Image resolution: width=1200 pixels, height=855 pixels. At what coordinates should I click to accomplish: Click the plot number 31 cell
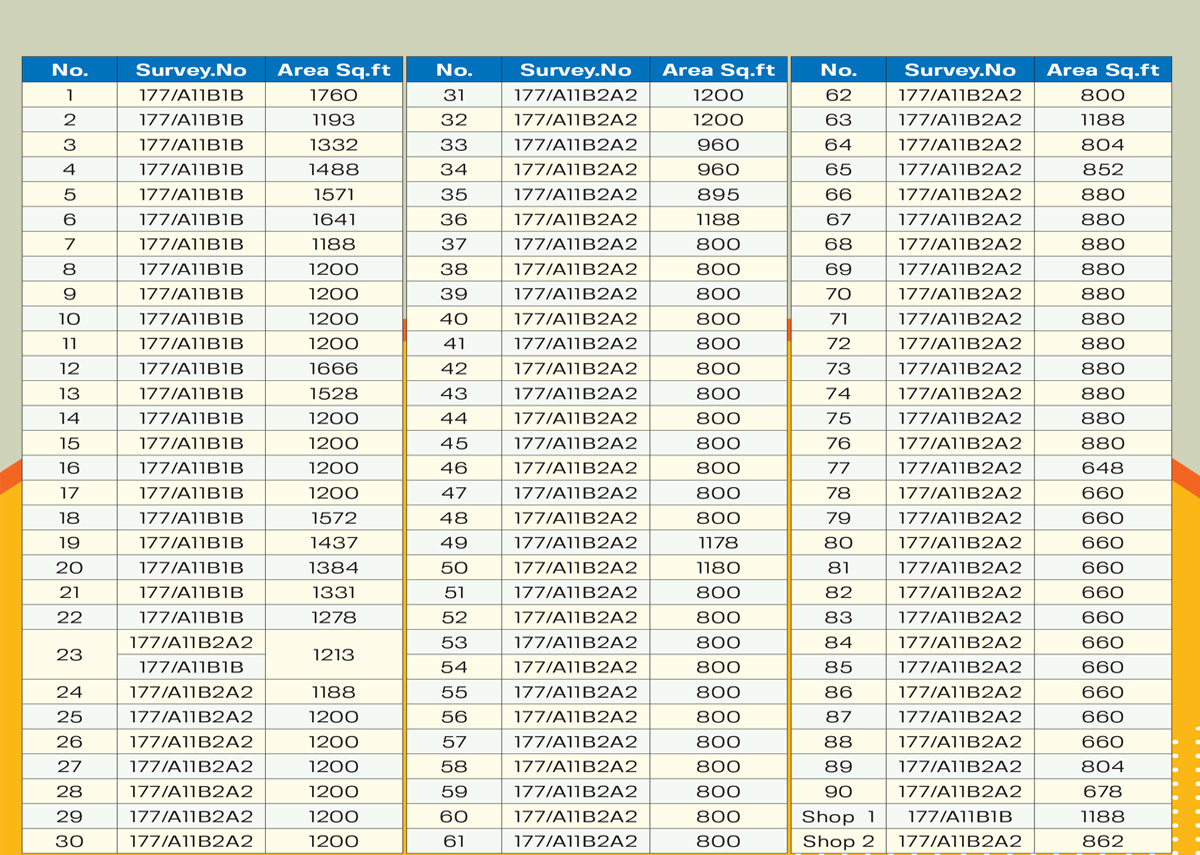pyautogui.click(x=454, y=96)
